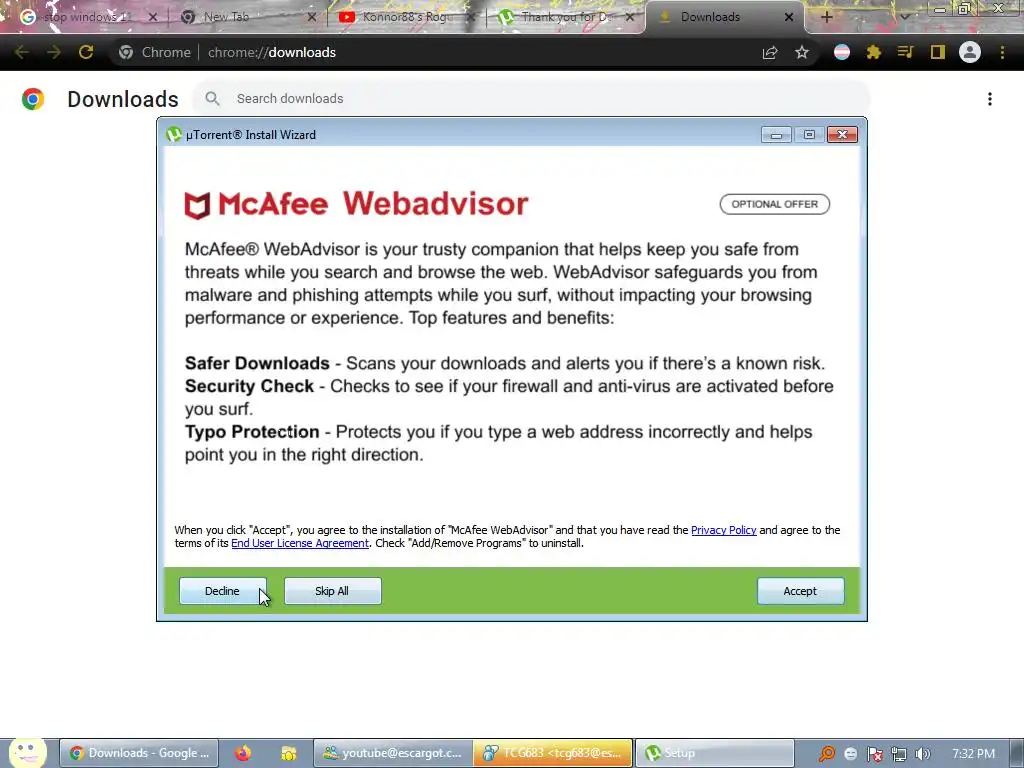Switch to the 'Thank you for D' tab
This screenshot has height=768, width=1024.
click(x=564, y=17)
